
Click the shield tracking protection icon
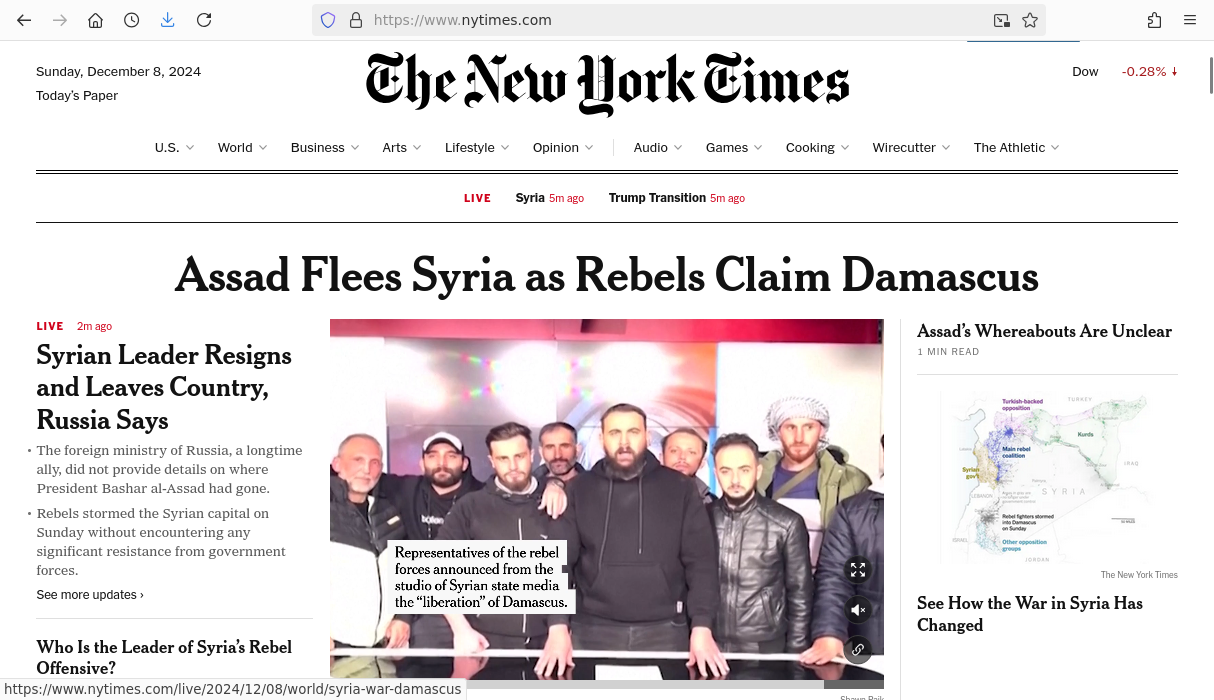coord(328,20)
